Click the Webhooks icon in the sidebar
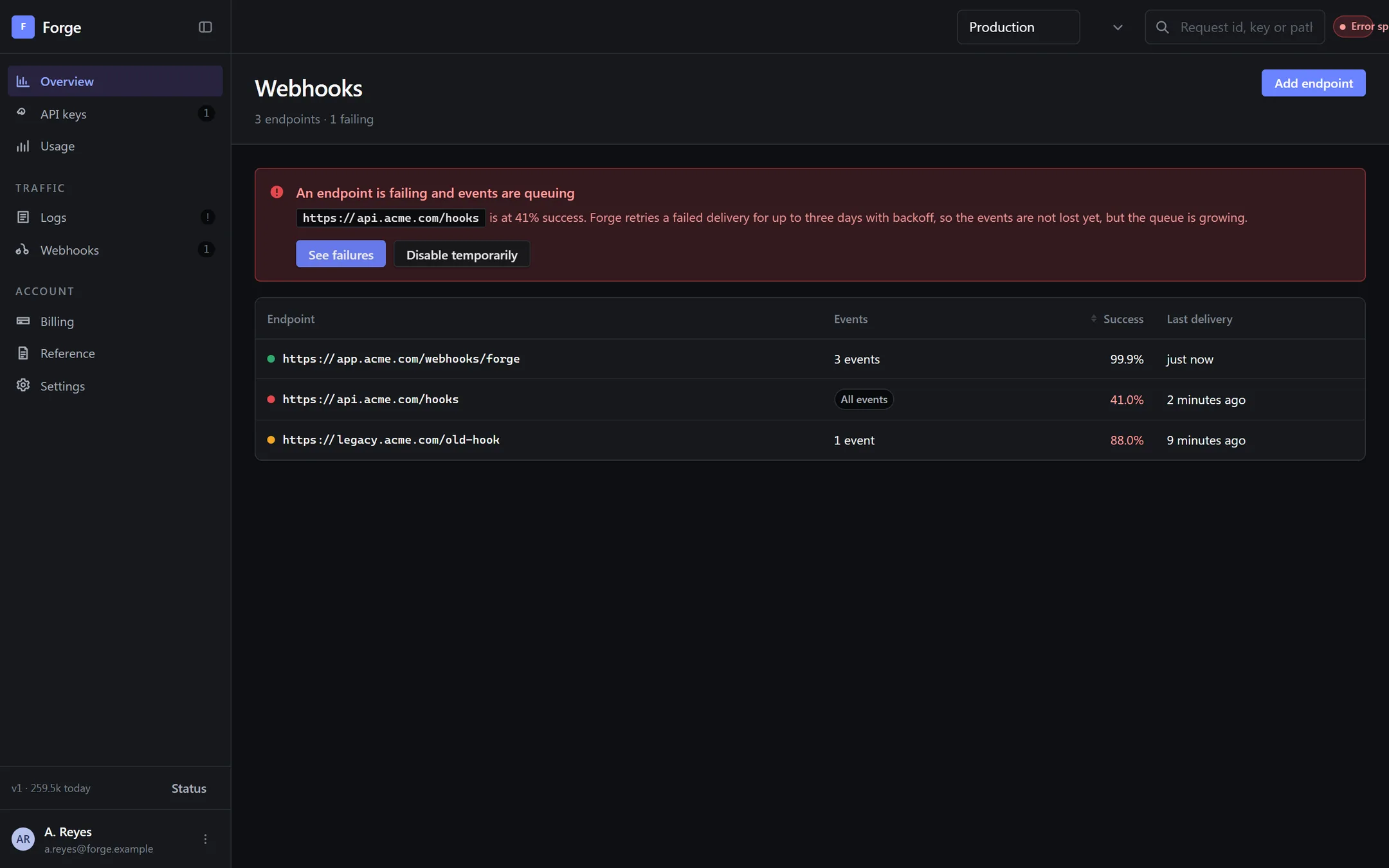Viewport: 1389px width, 868px height. pyautogui.click(x=23, y=249)
